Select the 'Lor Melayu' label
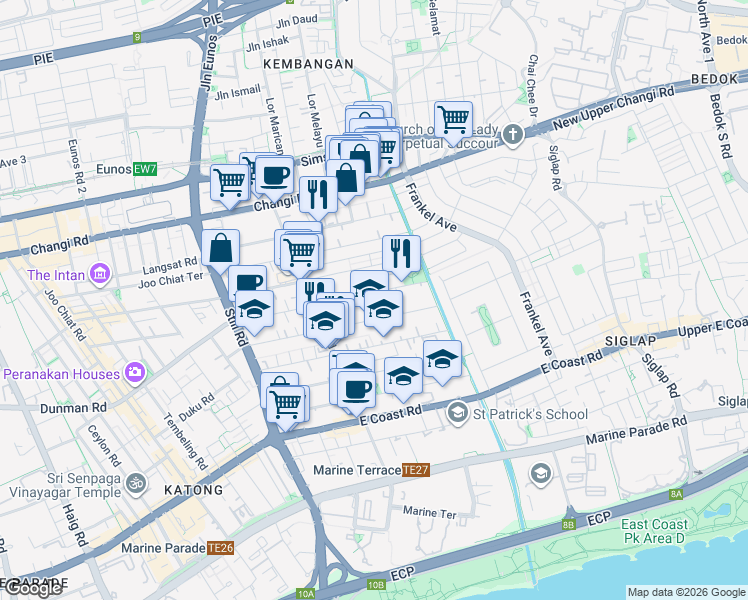This screenshot has width=748, height=600. [314, 120]
